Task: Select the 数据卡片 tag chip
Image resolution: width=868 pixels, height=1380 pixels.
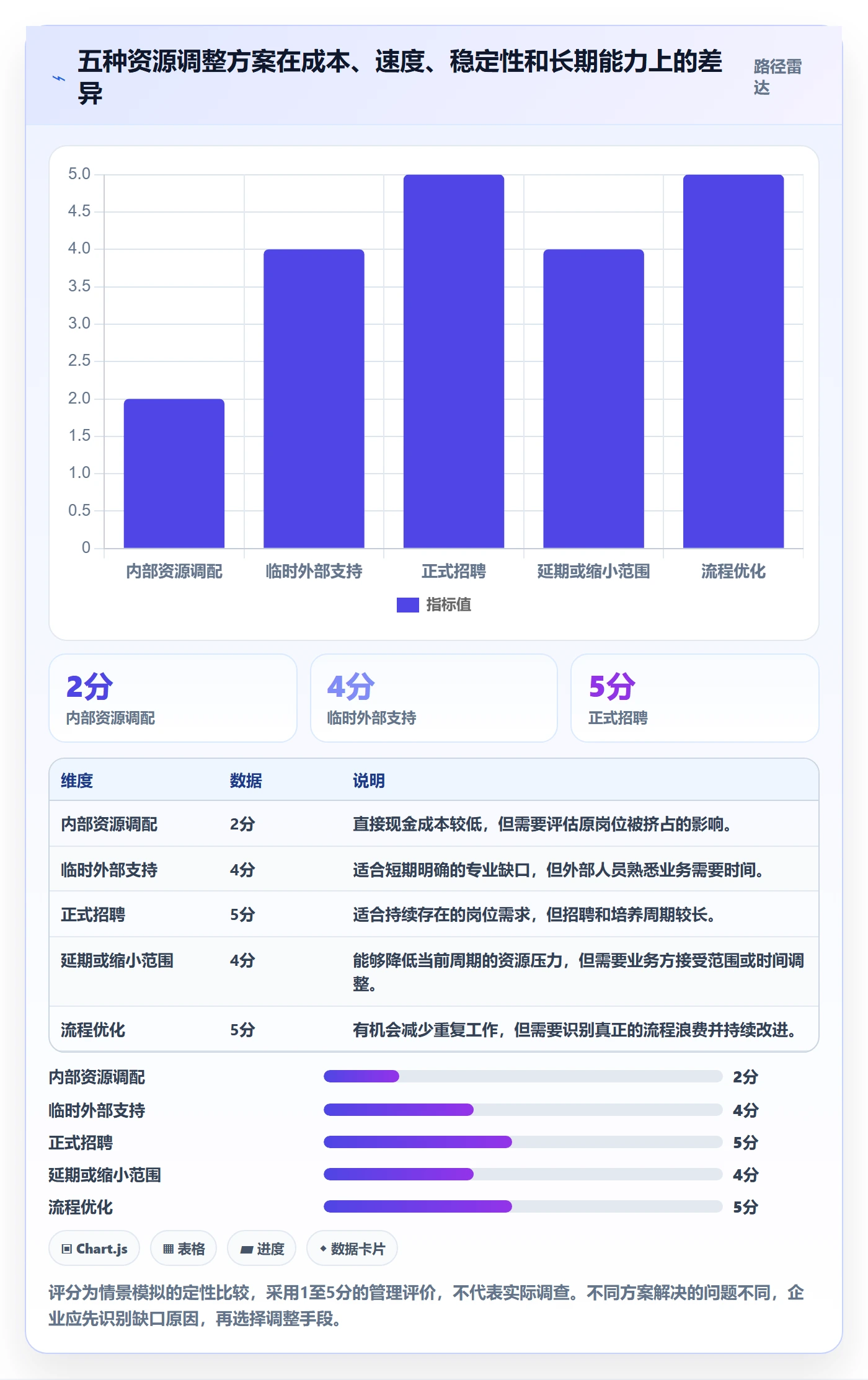Action: click(x=352, y=1249)
